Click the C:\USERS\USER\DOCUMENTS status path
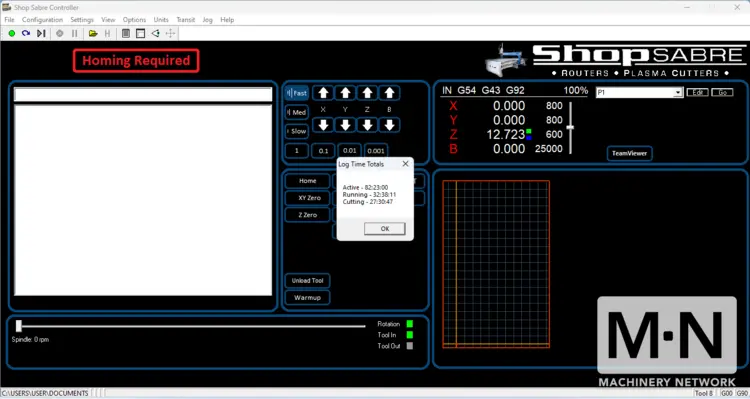750x399 pixels. [x=45, y=393]
